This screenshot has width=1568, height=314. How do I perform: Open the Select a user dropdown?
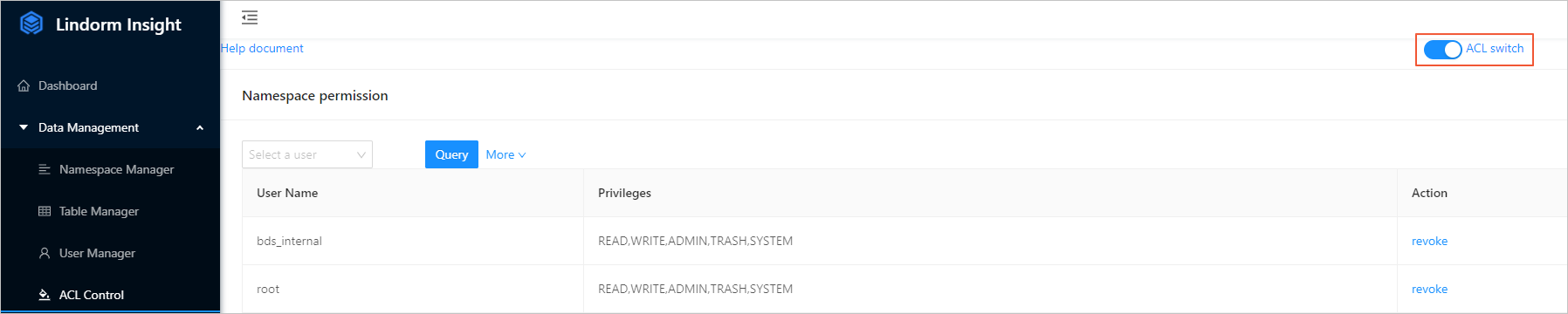[x=307, y=154]
